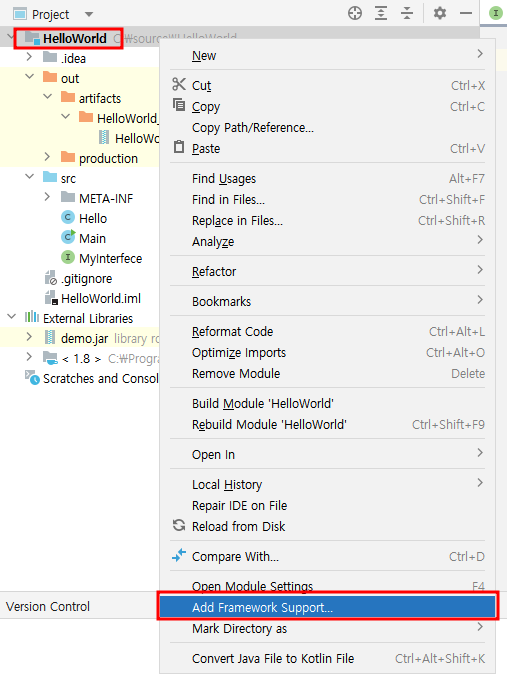Open the Mark Directory as submenu
Screen dimensions: 507x684
[327, 629]
